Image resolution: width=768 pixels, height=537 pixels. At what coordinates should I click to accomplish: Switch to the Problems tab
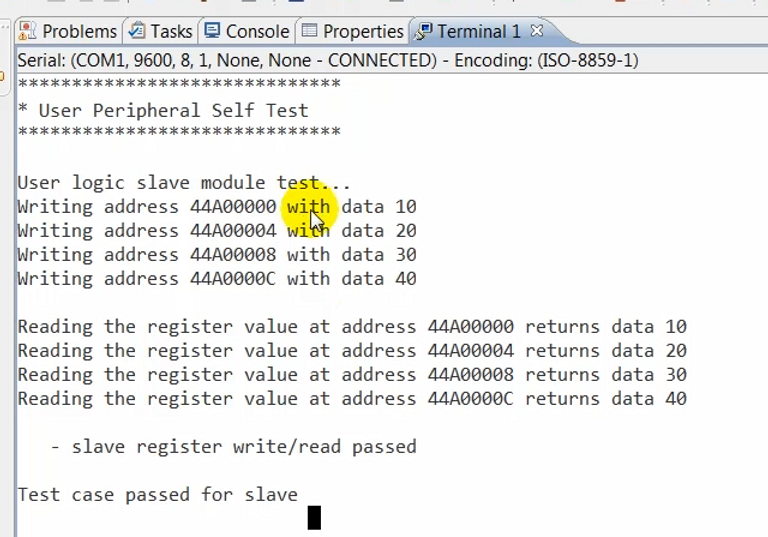[78, 31]
